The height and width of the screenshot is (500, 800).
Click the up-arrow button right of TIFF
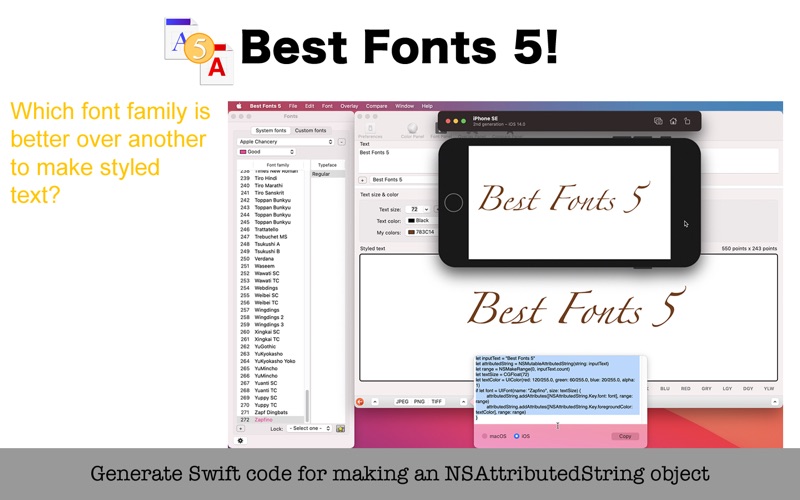pyautogui.click(x=463, y=402)
